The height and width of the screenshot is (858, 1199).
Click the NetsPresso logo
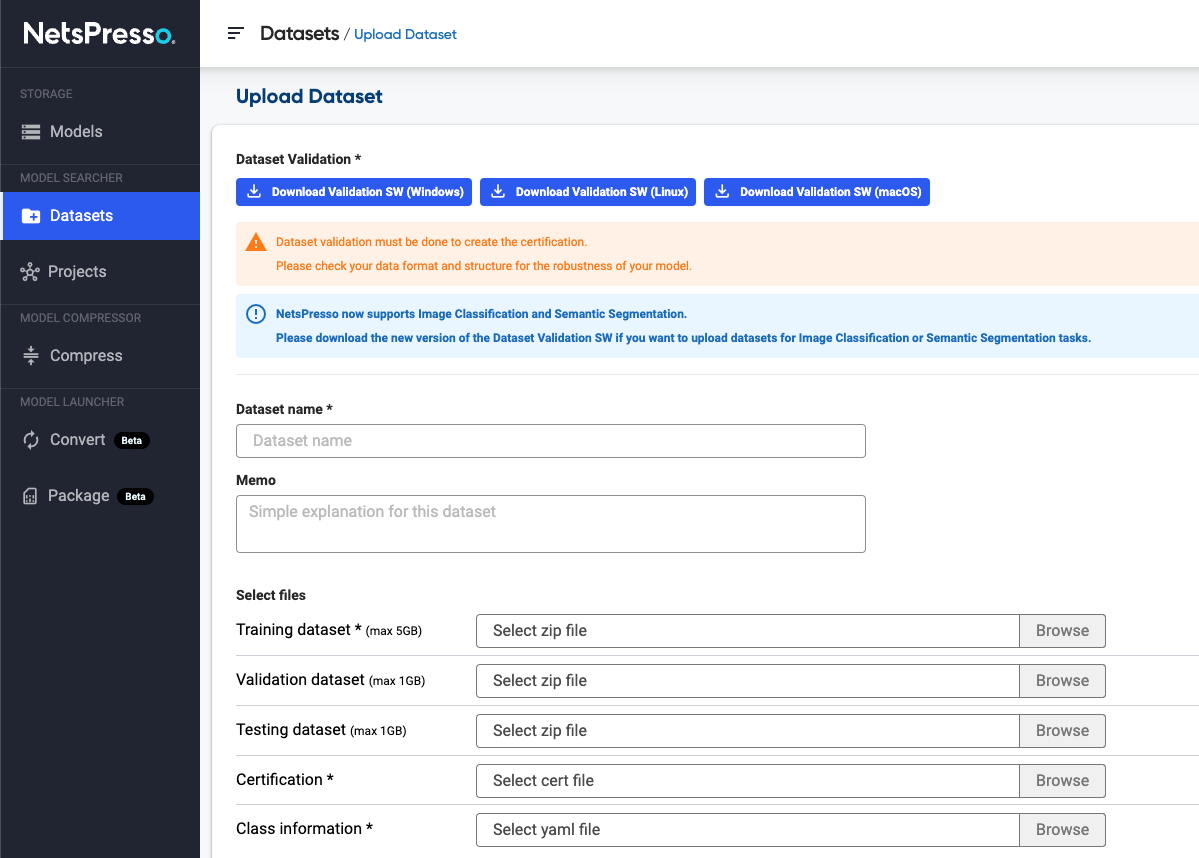pyautogui.click(x=99, y=34)
